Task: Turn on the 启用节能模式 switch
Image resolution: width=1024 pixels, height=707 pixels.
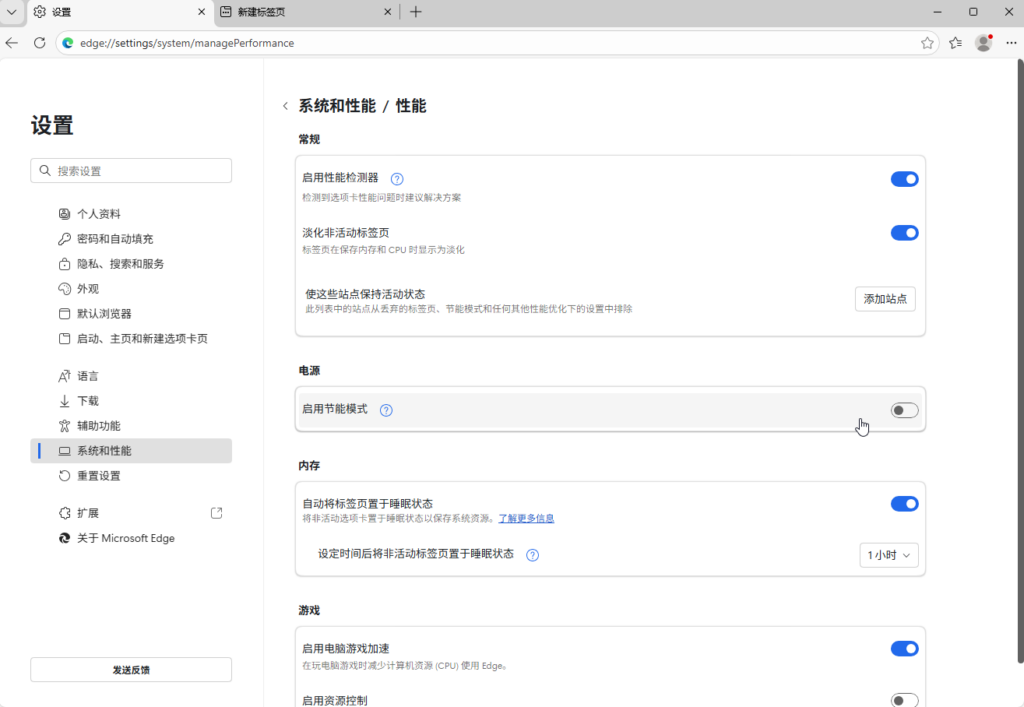Action: [x=904, y=410]
